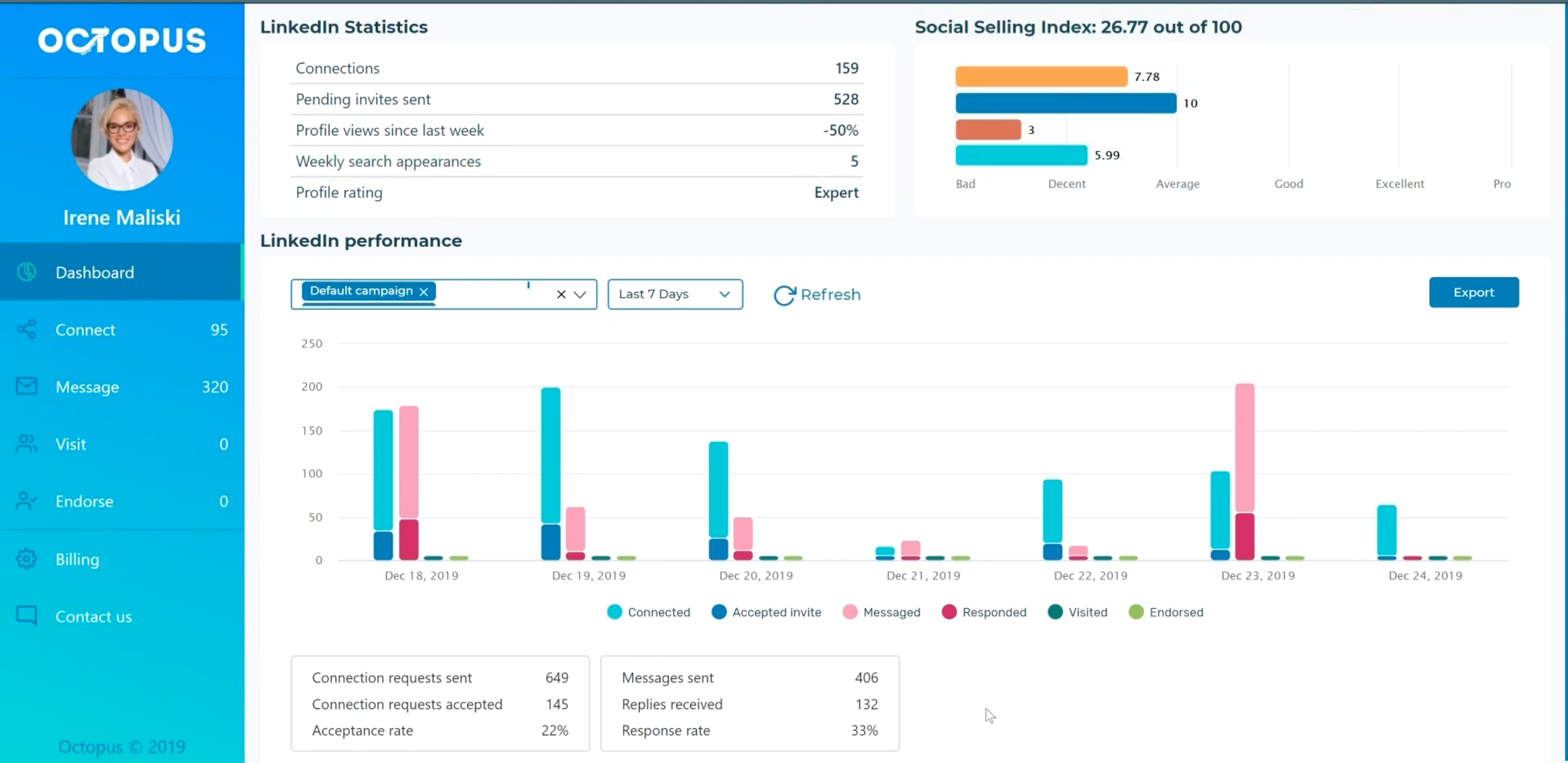Screen dimensions: 1568x763
Task: Click the Contact us chat icon
Action: (x=26, y=615)
